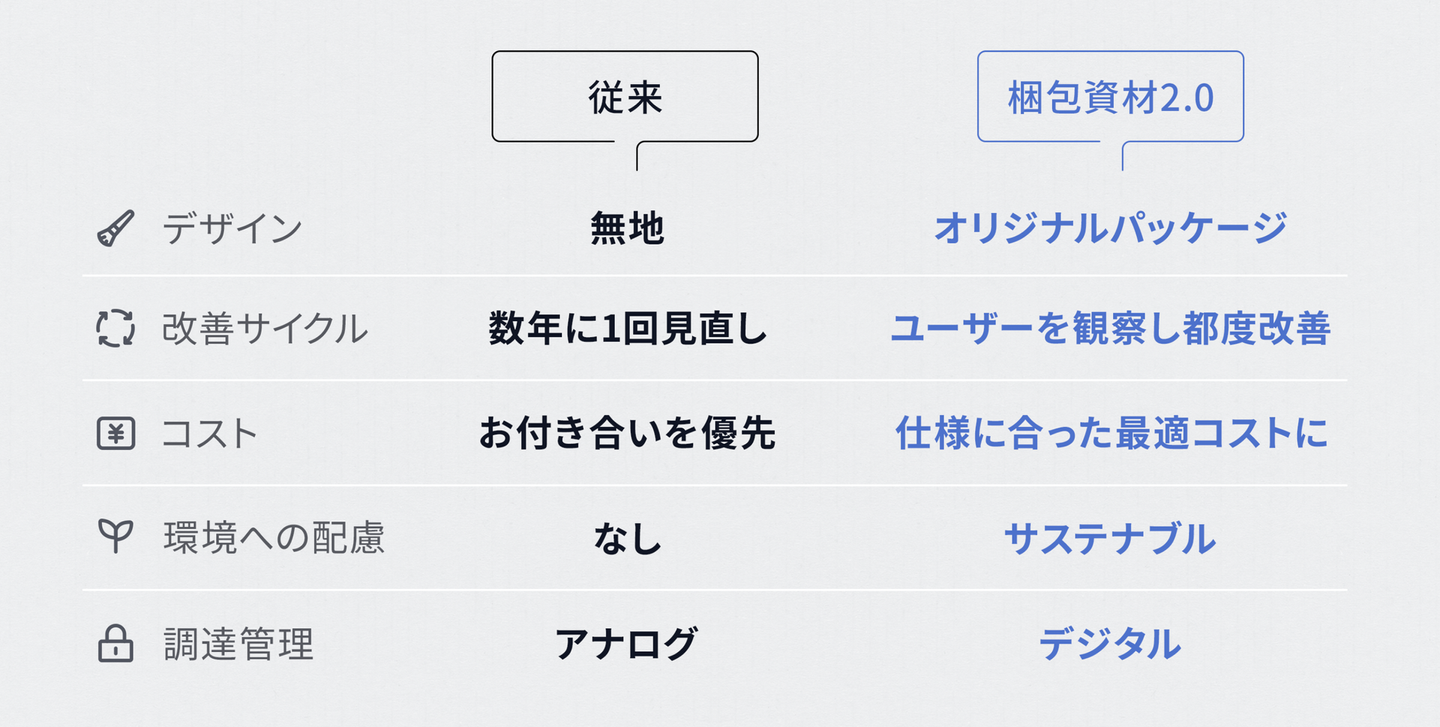Select the 梱包資材2.0 column header box
Screen dimensions: 1440x727
(1110, 97)
